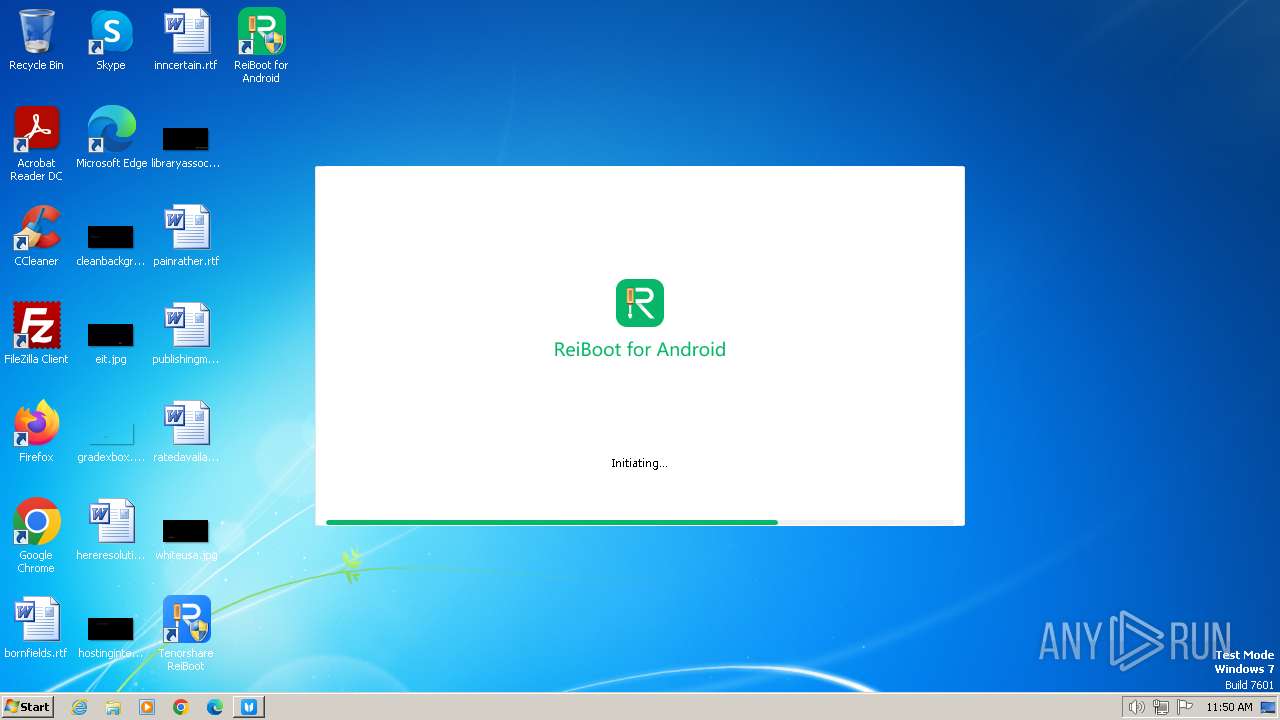Click the Show desktop button
This screenshot has height=720, width=1280.
1268,707
